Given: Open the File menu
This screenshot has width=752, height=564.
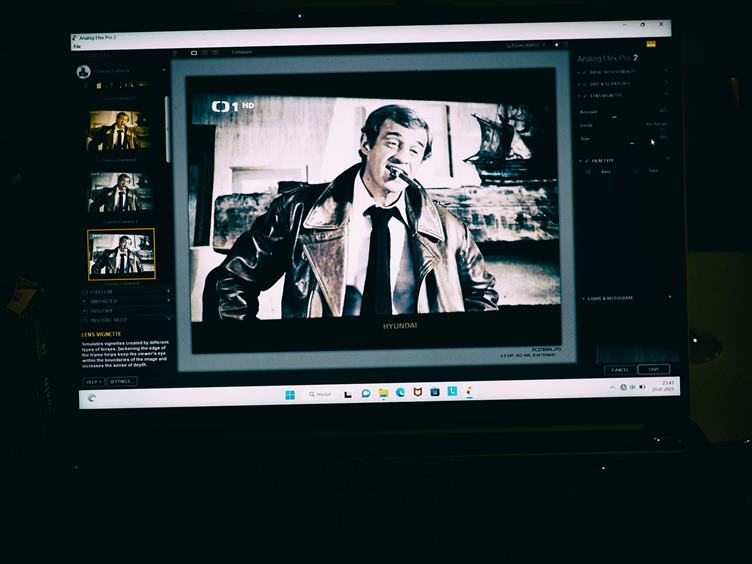Looking at the screenshot, I should pos(77,47).
